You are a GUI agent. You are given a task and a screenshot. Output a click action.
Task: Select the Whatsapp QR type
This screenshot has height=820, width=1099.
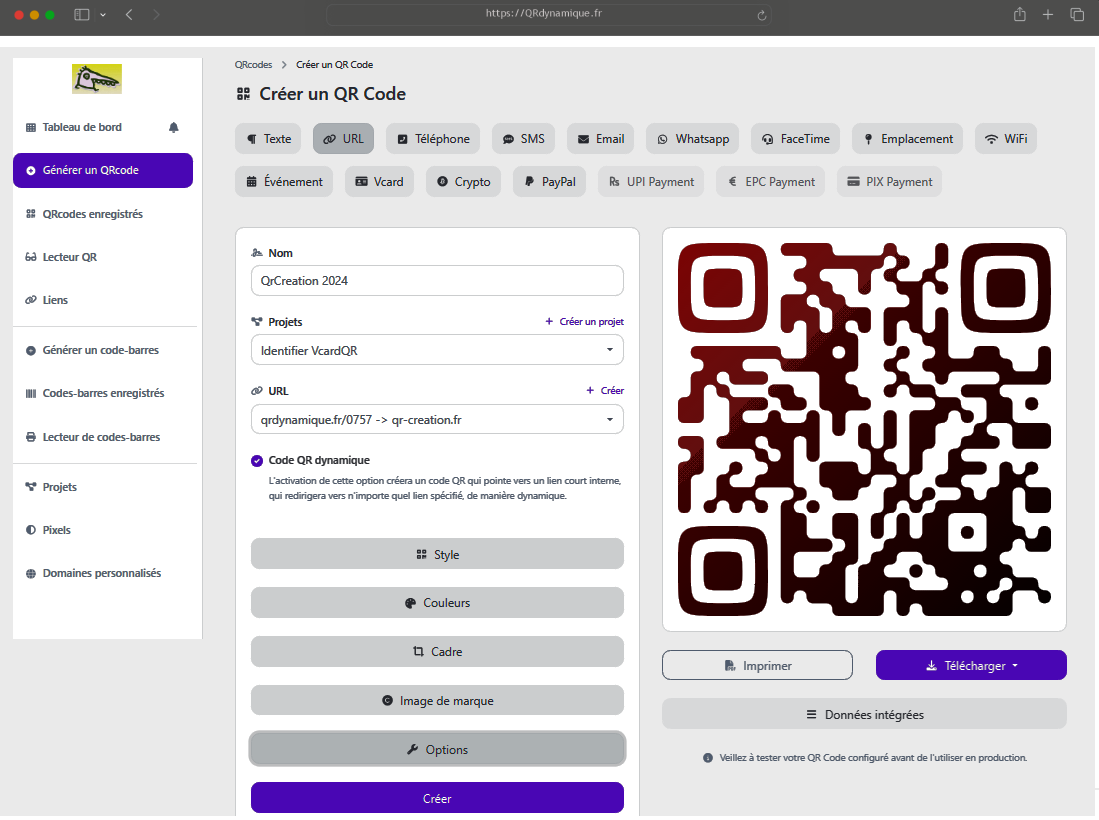click(692, 139)
